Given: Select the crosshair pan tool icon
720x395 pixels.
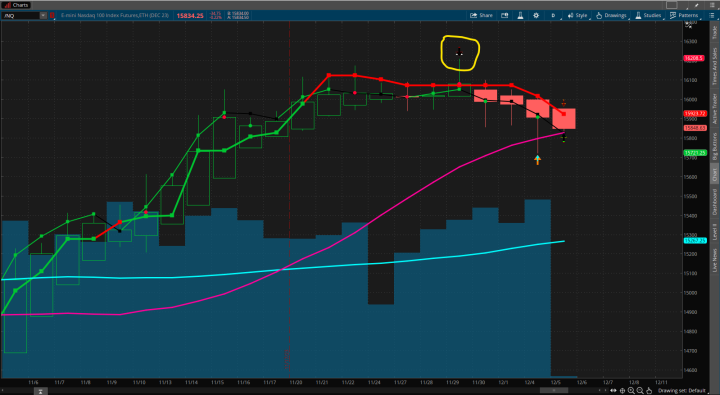Looking at the screenshot, I should click(x=623, y=390).
